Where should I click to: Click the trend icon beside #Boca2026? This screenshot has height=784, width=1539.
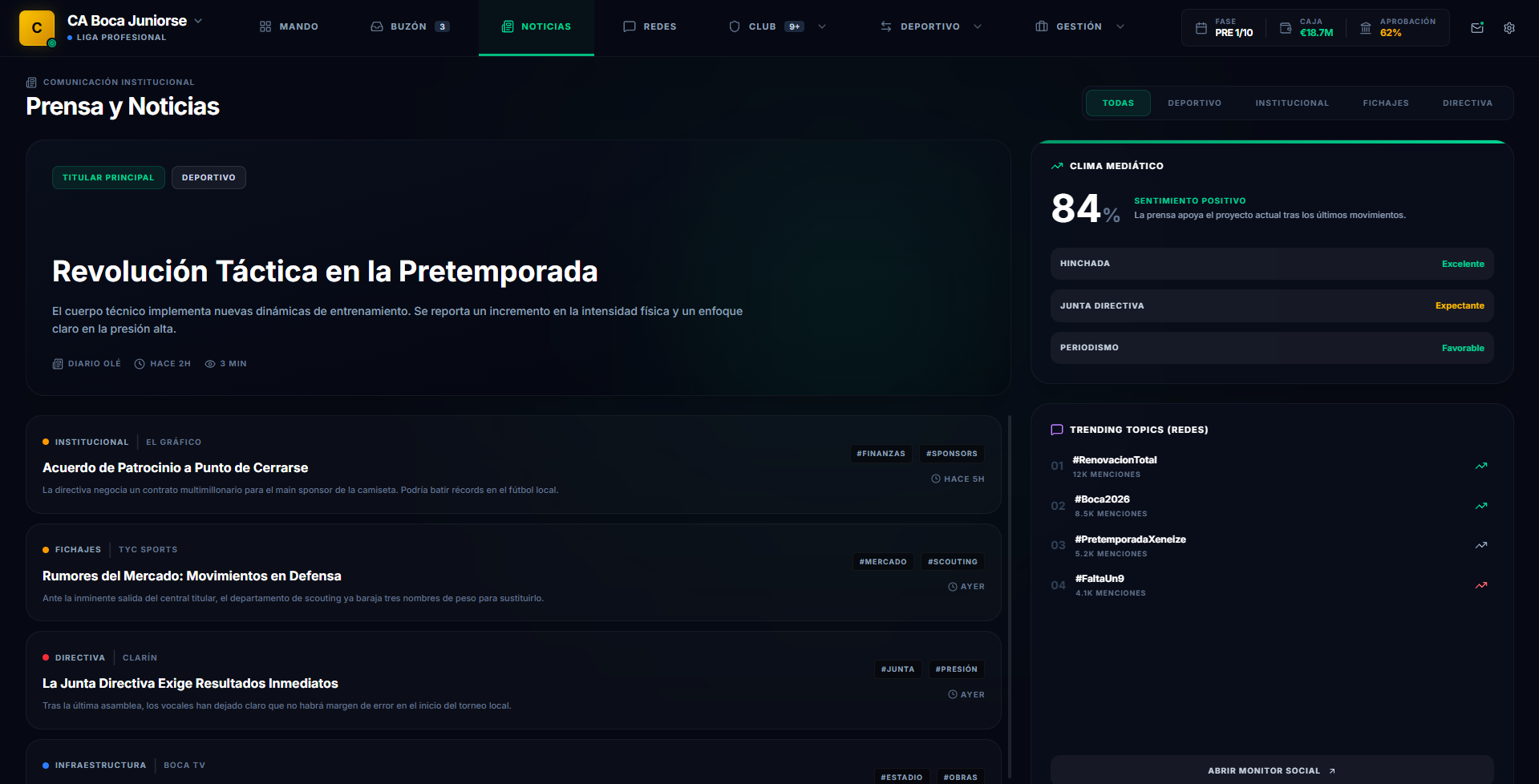[1481, 506]
